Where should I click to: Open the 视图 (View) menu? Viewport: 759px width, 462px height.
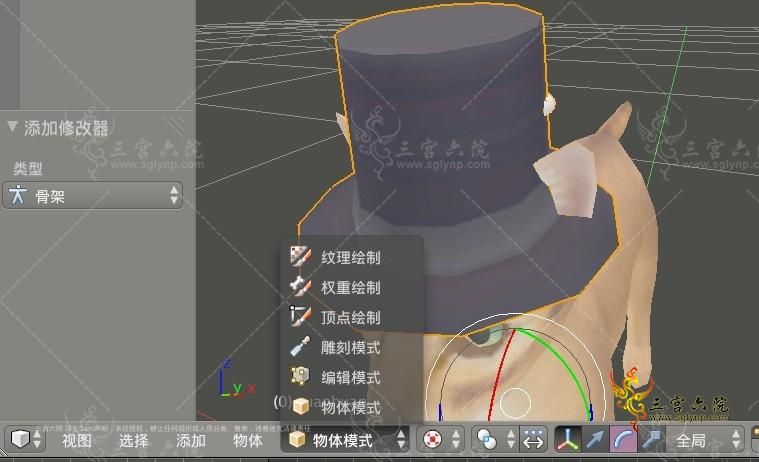coord(76,441)
